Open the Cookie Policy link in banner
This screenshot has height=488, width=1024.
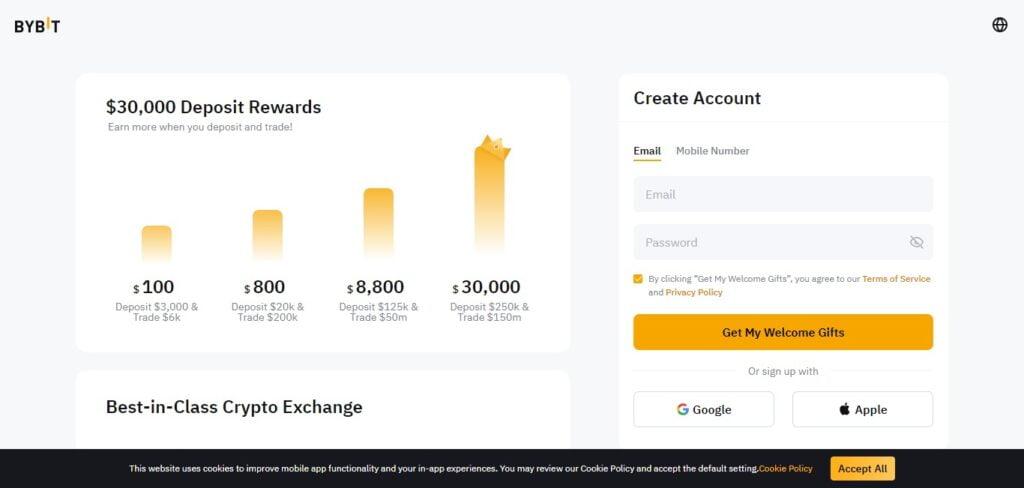[x=786, y=468]
